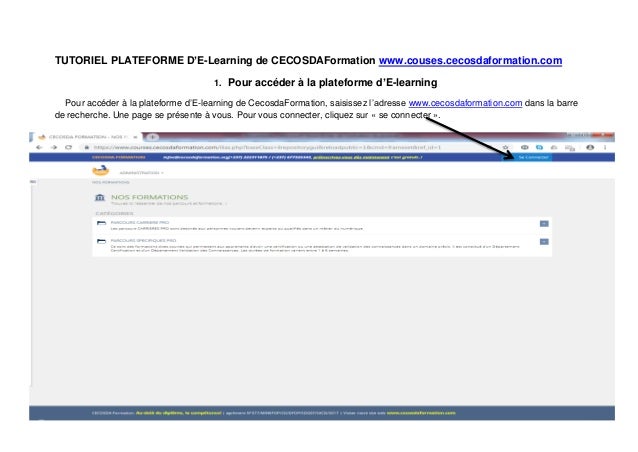
Task: Close the CECOSDA FORMATION browser tab
Action: point(136,137)
